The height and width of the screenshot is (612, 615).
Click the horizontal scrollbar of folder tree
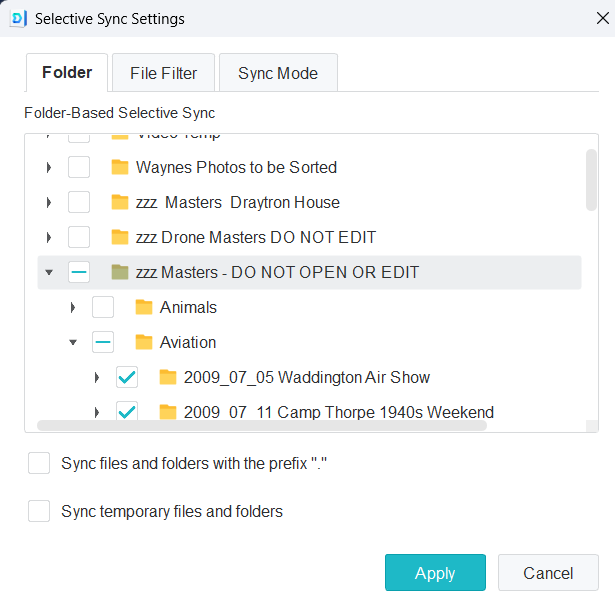coord(262,425)
